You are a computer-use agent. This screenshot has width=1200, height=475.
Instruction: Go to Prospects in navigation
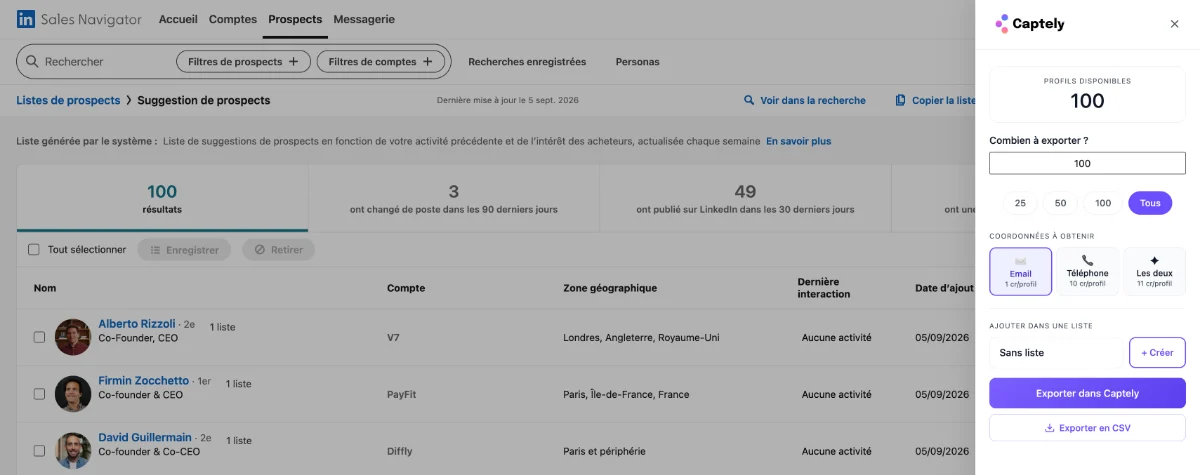(295, 19)
